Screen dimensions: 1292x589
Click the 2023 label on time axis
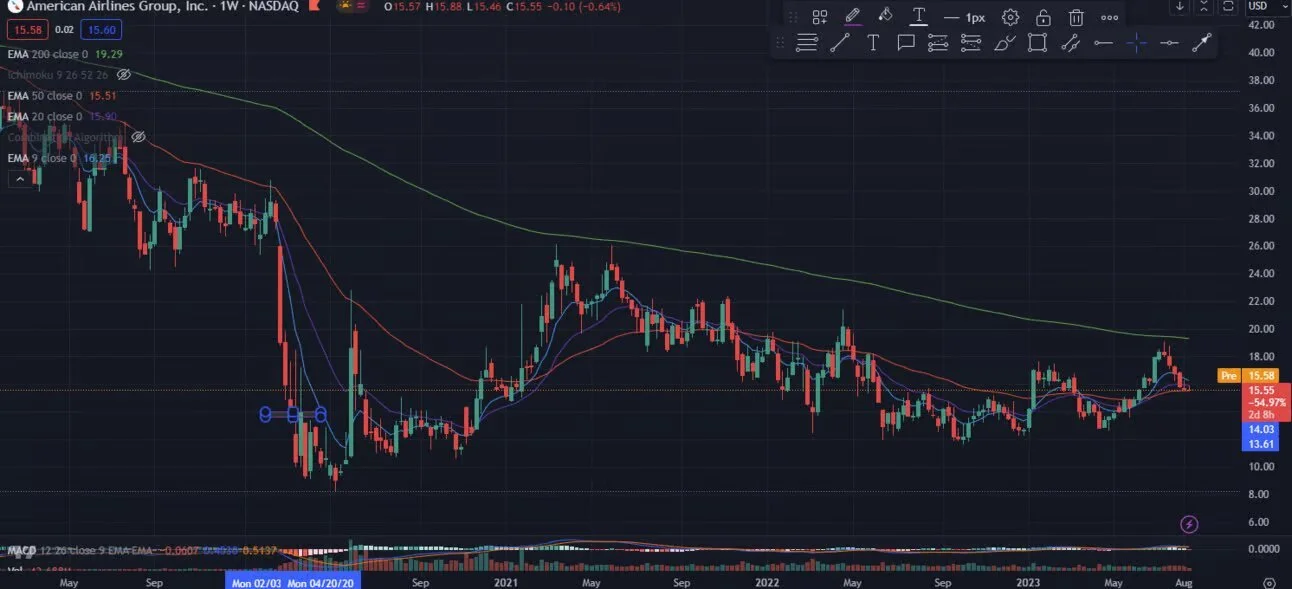tap(1029, 581)
